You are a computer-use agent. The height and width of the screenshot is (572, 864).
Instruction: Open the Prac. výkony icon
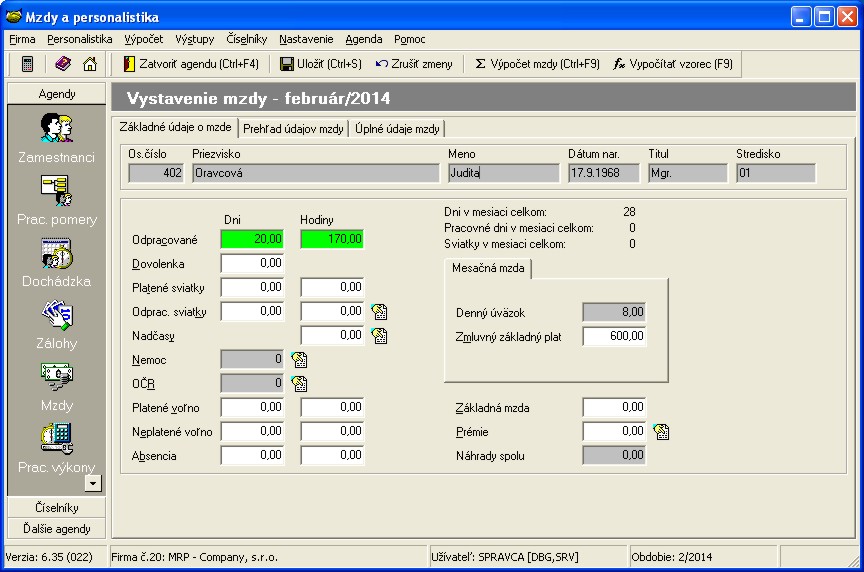pos(56,439)
